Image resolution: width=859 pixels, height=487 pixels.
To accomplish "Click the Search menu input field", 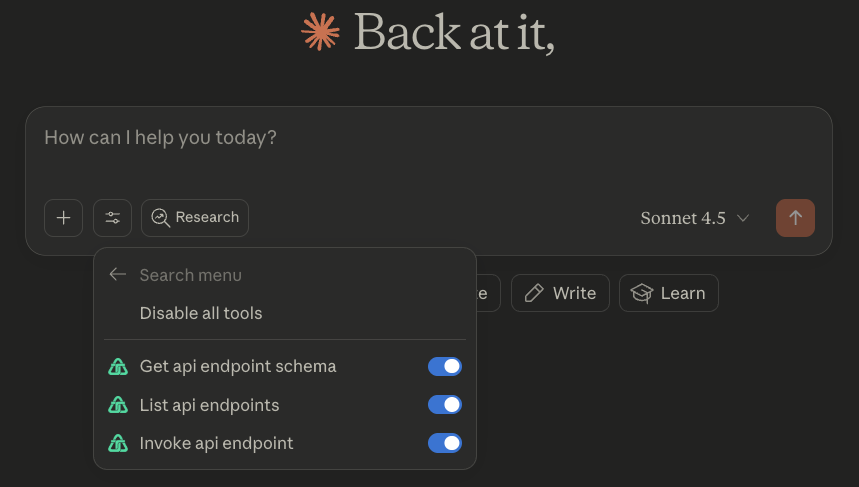I will (290, 275).
